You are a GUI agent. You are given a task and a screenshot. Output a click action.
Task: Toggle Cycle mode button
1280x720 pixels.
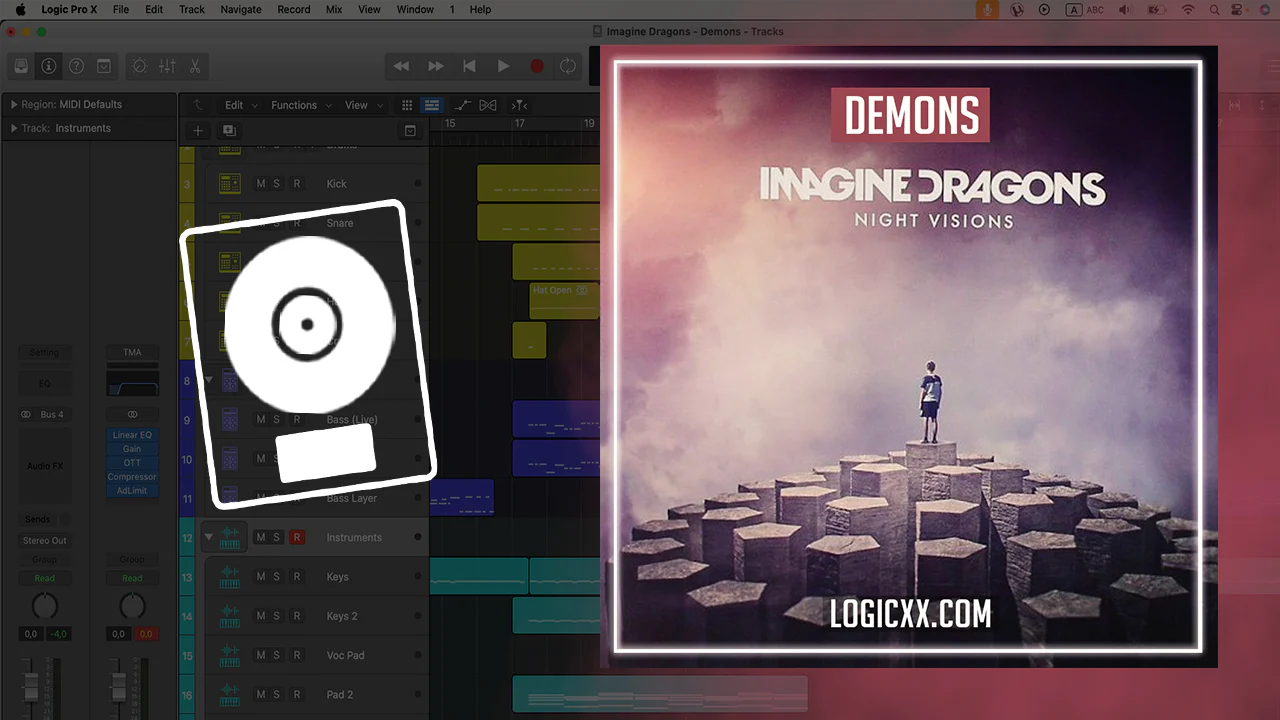(x=568, y=66)
